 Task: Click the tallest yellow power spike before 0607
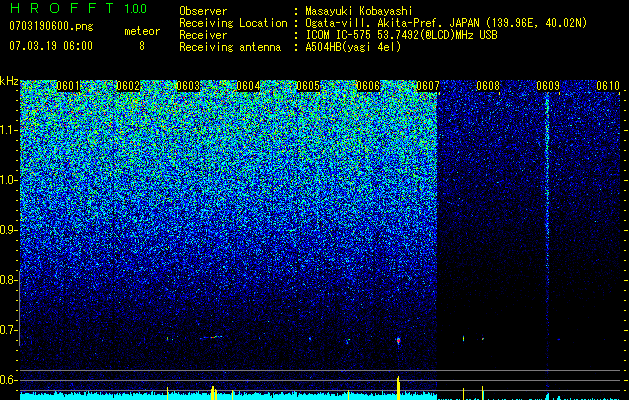(398, 388)
